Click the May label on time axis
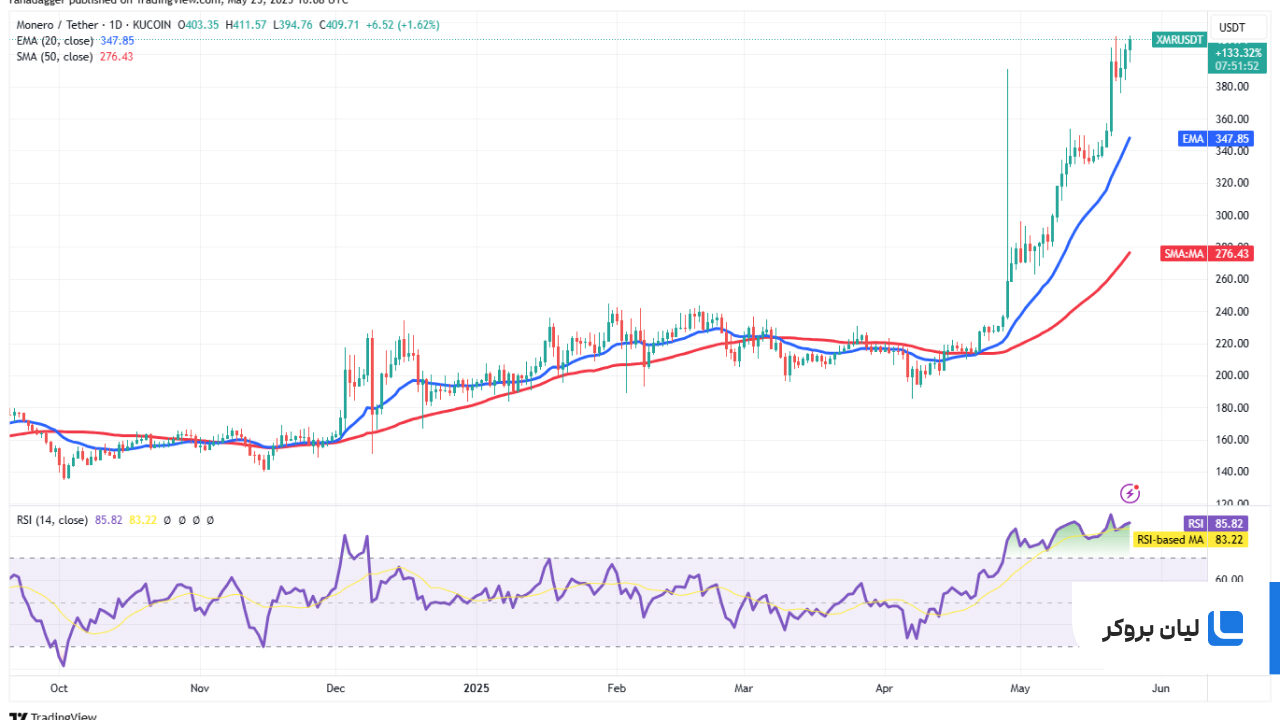Screen dimensions: 1281x720 click(x=1020, y=689)
